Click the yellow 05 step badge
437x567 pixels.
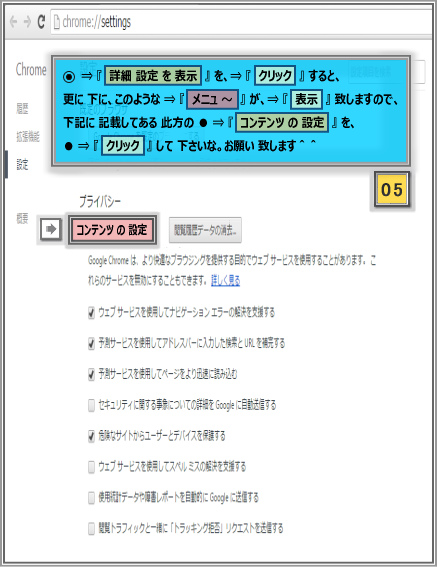[392, 190]
